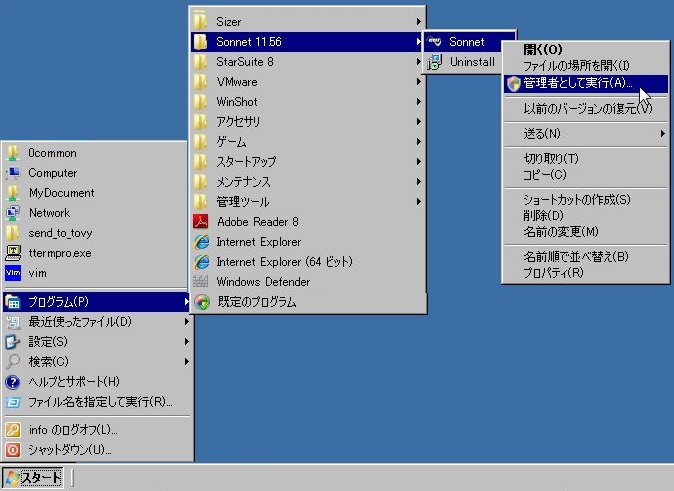The height and width of the screenshot is (491, 674).
Task: Click the Computer icon in Start menu
Action: pos(13,173)
